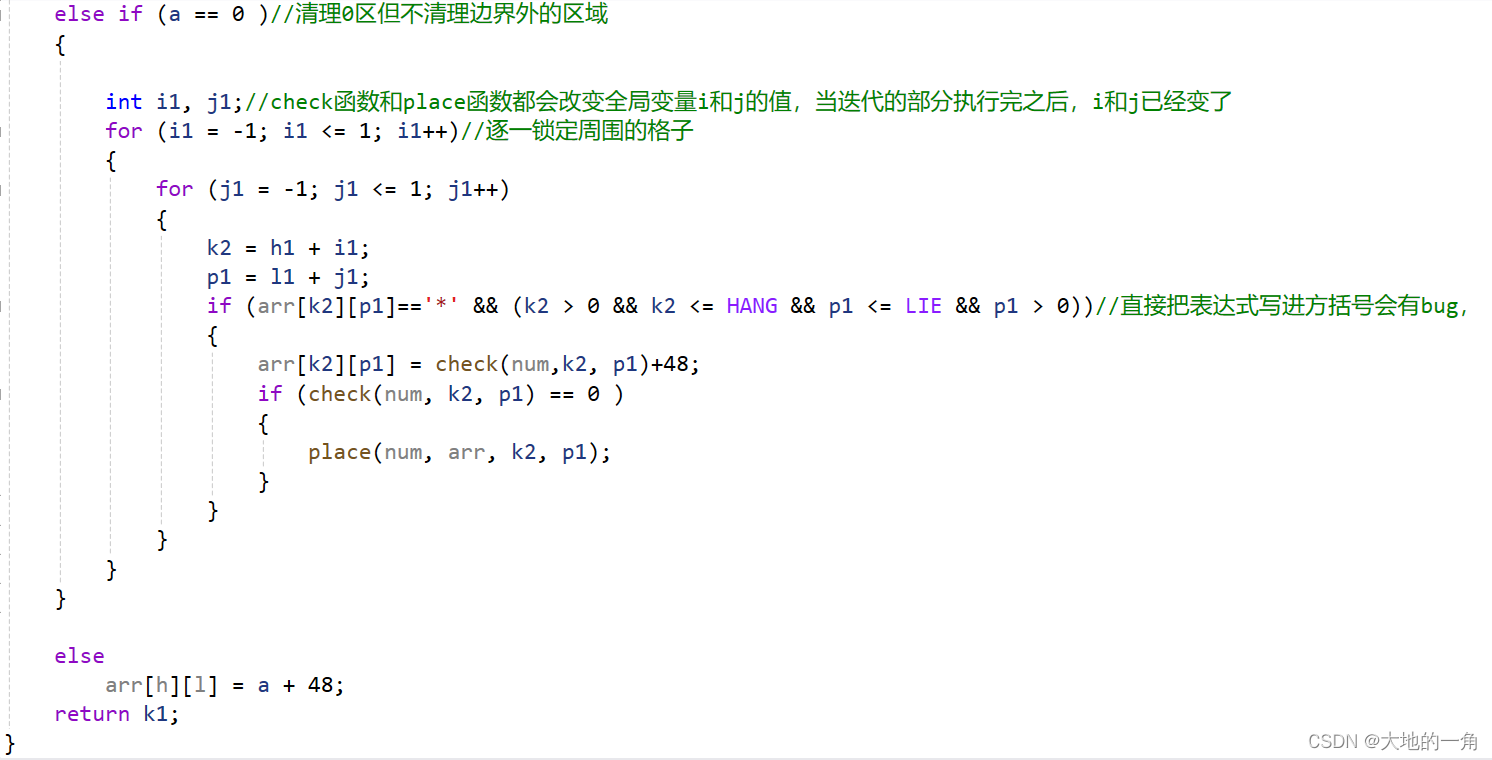Click the LIE macro in the if condition
Image resolution: width=1492 pixels, height=760 pixels.
click(924, 306)
